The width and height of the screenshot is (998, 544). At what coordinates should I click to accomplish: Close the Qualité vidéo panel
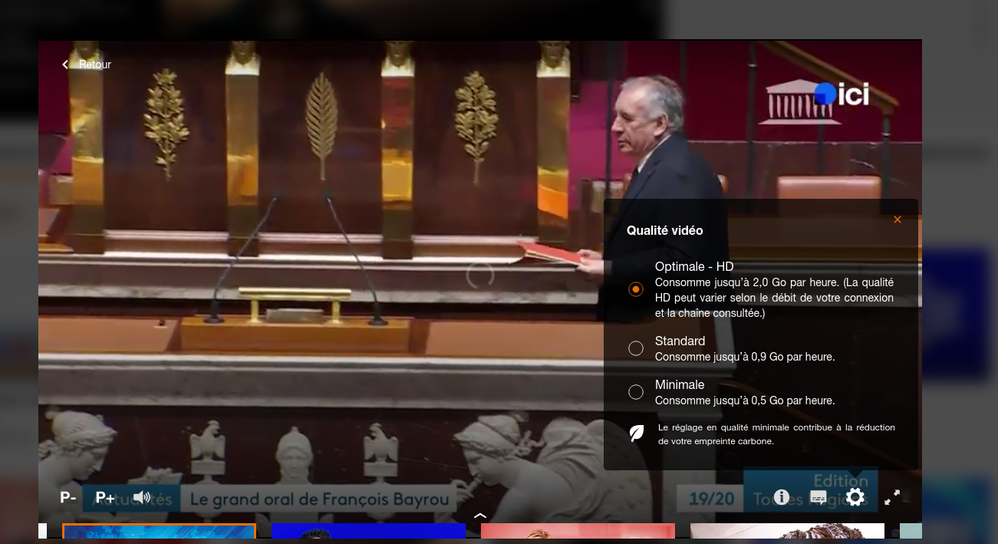click(897, 220)
